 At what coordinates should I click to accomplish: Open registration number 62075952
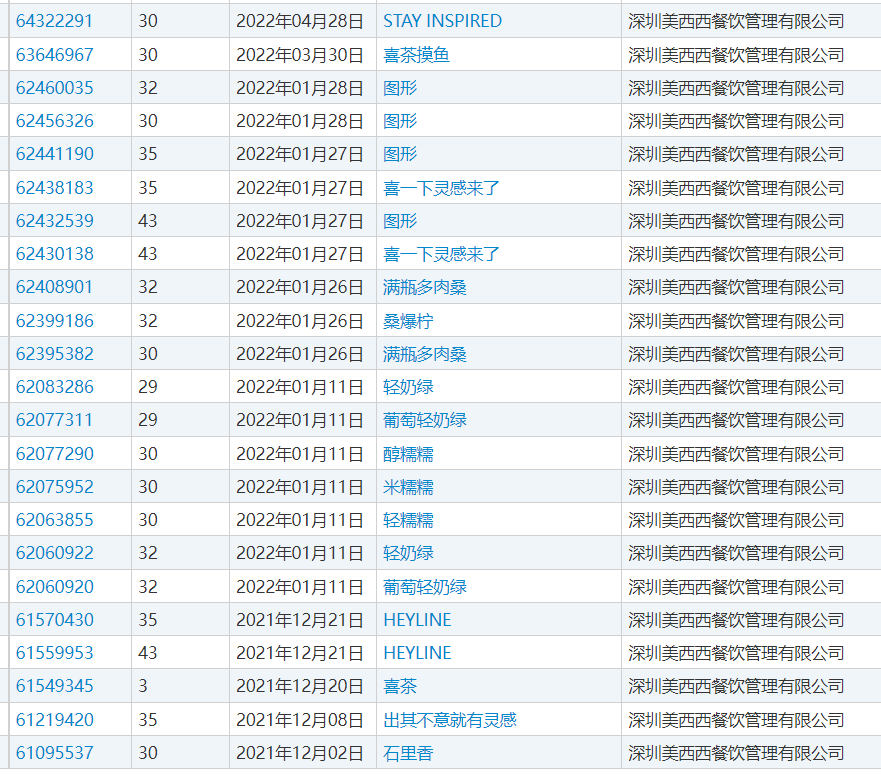tap(55, 487)
